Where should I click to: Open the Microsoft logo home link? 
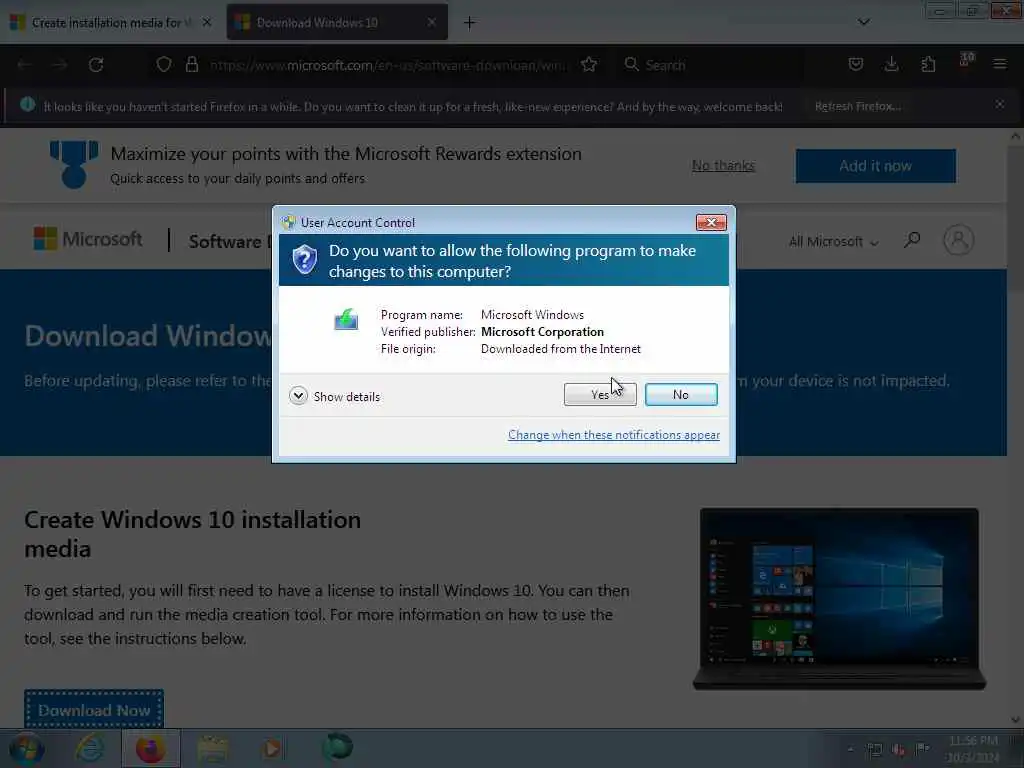(x=88, y=239)
